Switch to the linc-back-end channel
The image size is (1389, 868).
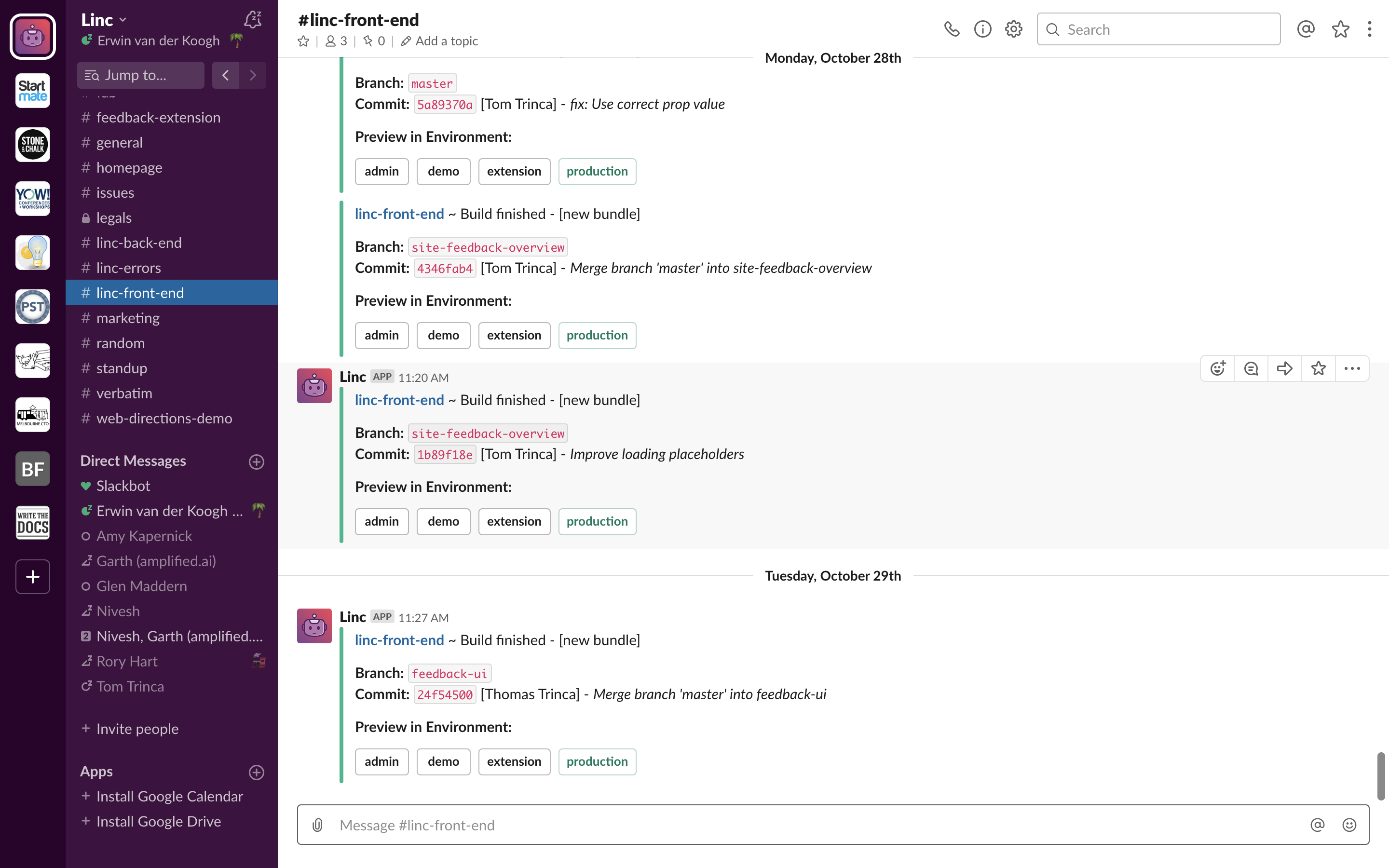[139, 243]
